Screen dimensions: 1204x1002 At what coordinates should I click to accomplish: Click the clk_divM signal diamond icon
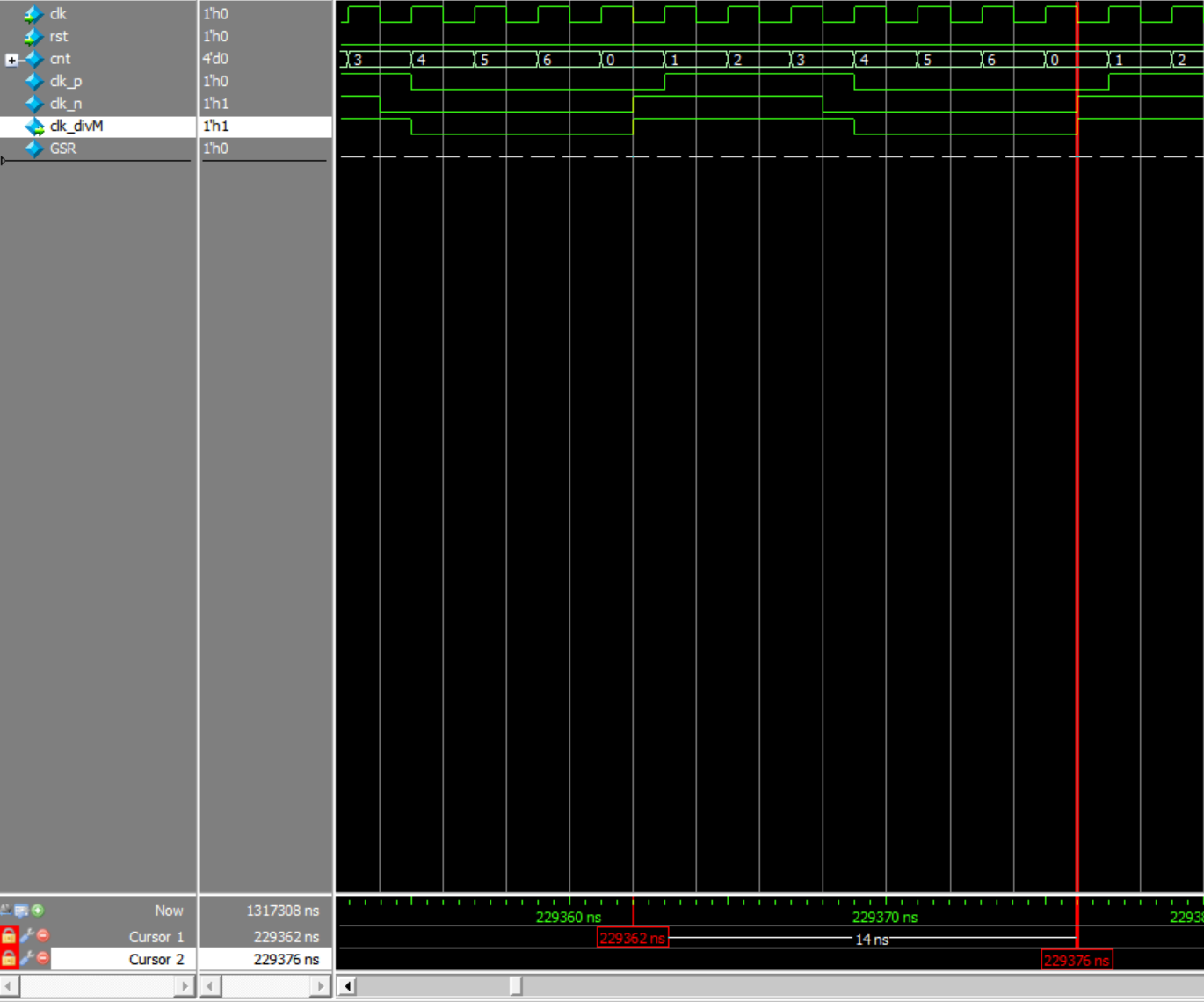click(x=34, y=127)
